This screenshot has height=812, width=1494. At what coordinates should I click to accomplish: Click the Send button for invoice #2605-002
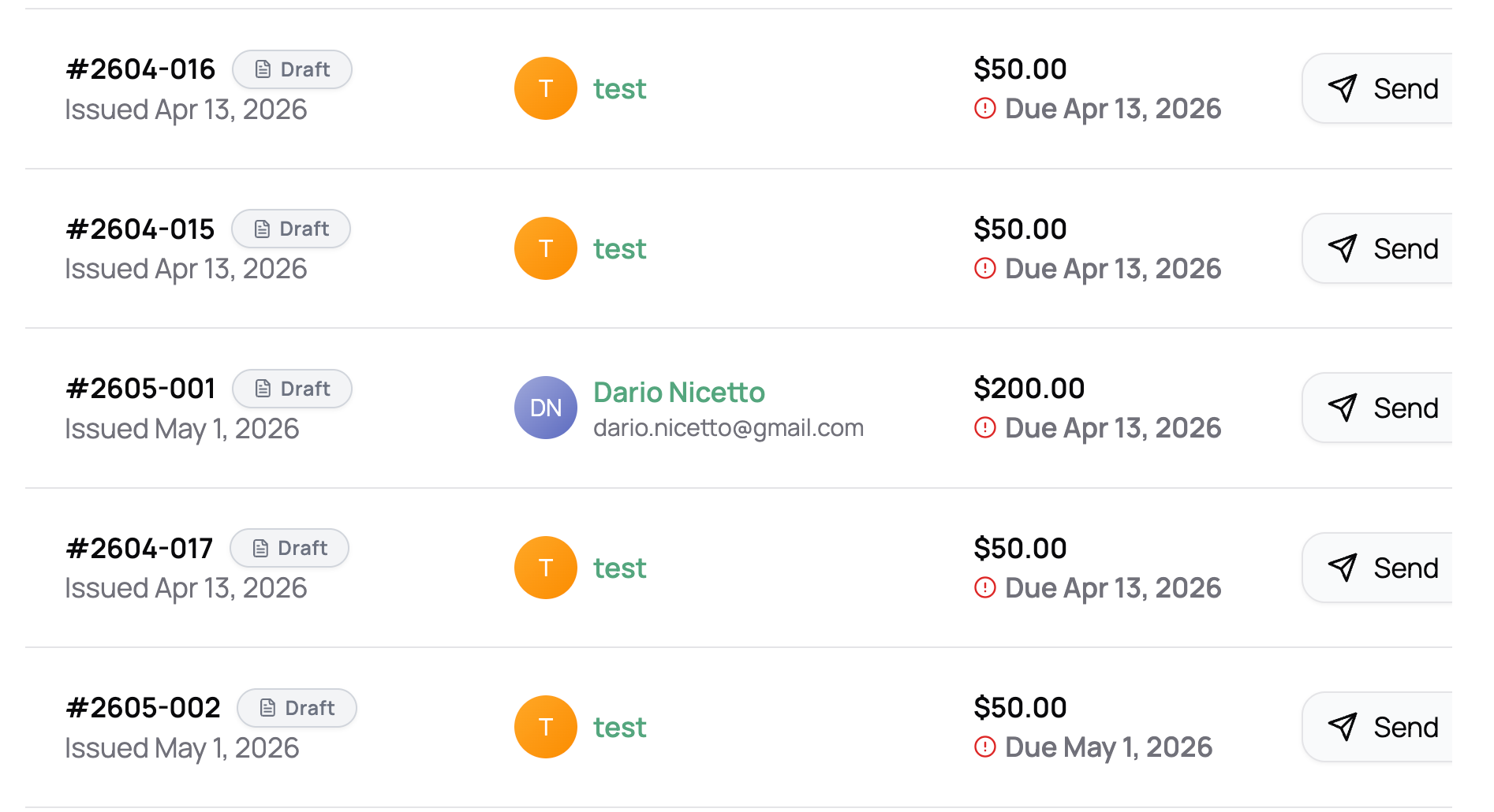pyautogui.click(x=1378, y=727)
